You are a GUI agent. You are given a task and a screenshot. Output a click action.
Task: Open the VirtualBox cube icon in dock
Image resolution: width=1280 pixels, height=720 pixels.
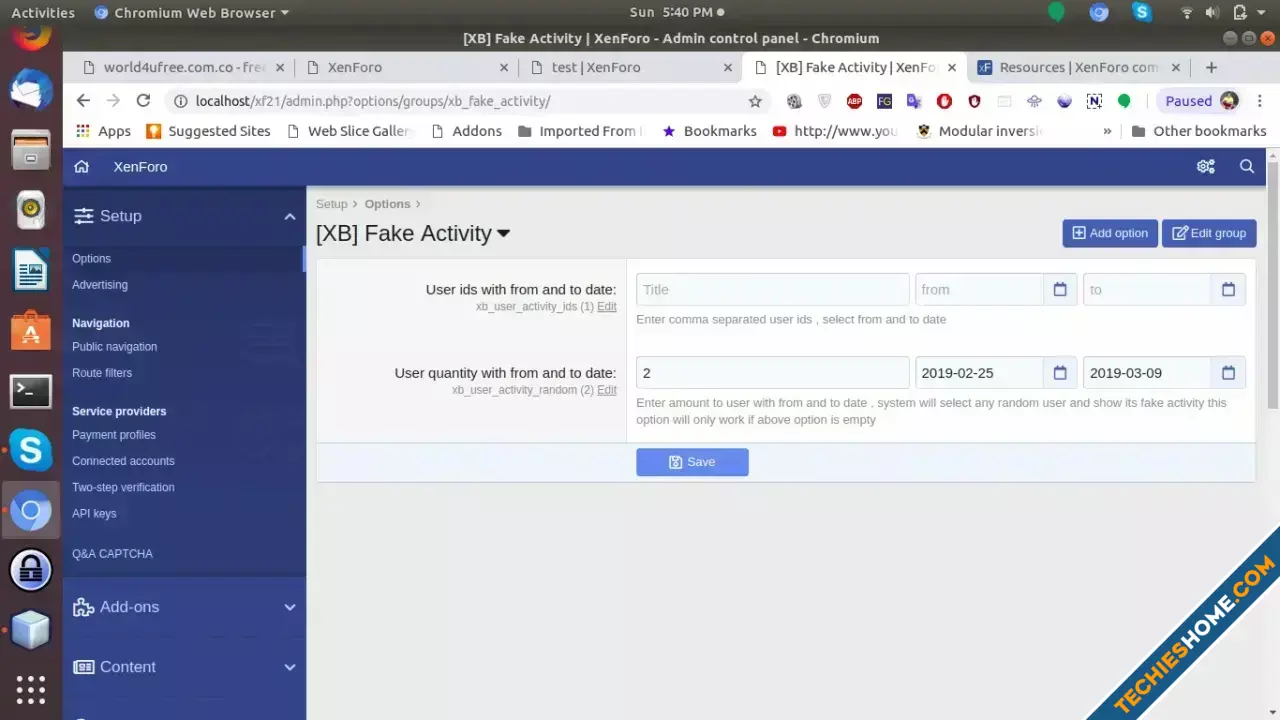click(x=31, y=631)
